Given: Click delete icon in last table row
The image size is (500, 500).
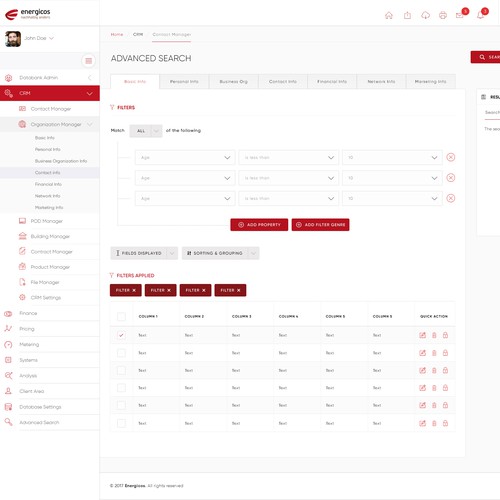Looking at the screenshot, I should (434, 423).
